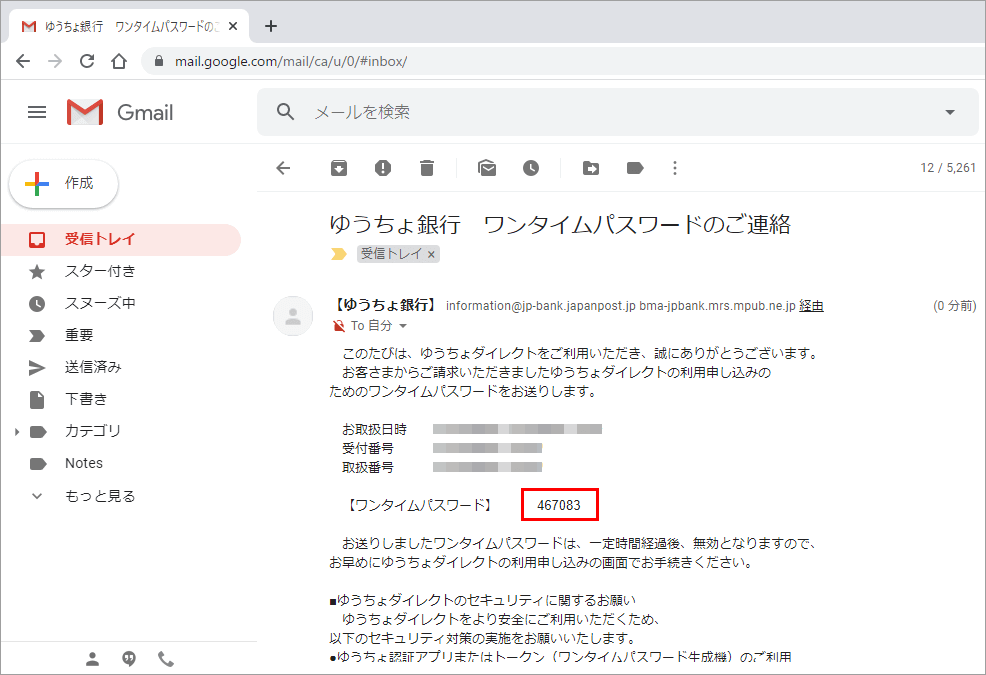This screenshot has width=986, height=675.
Task: Go back to inbox with arrow icon
Action: pyautogui.click(x=284, y=168)
